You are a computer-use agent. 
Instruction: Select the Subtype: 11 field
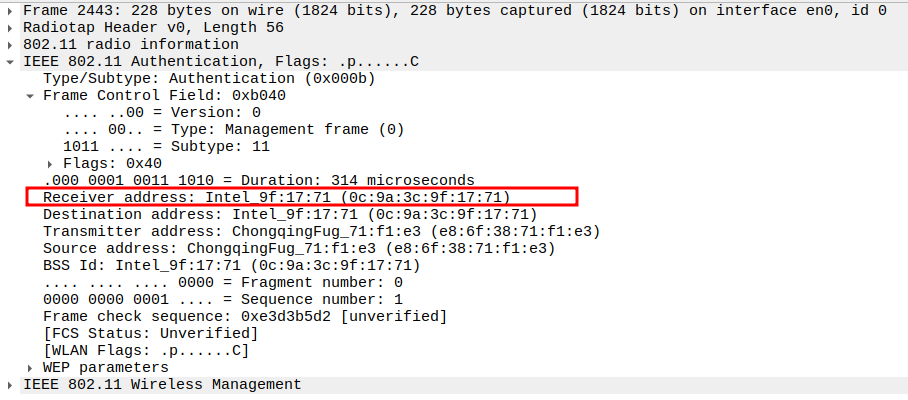coord(166,146)
